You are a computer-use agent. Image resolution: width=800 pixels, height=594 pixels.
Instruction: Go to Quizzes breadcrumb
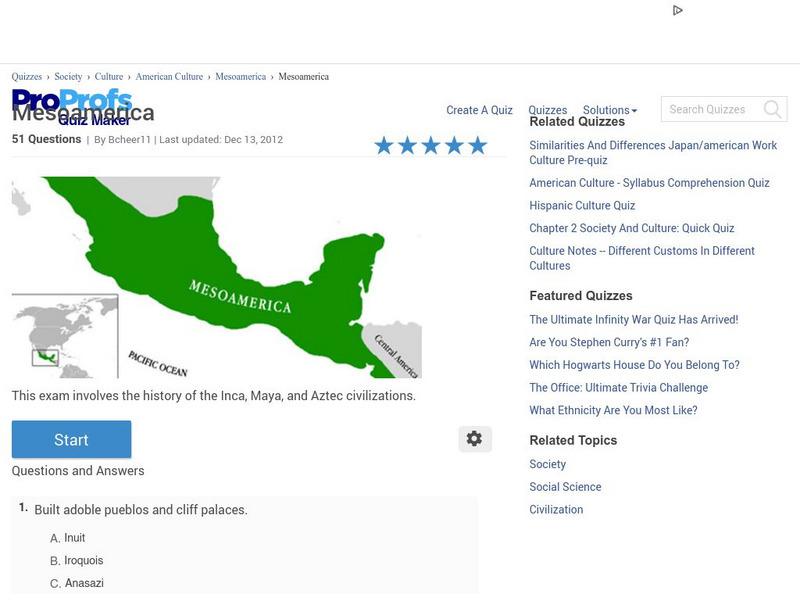(27, 77)
